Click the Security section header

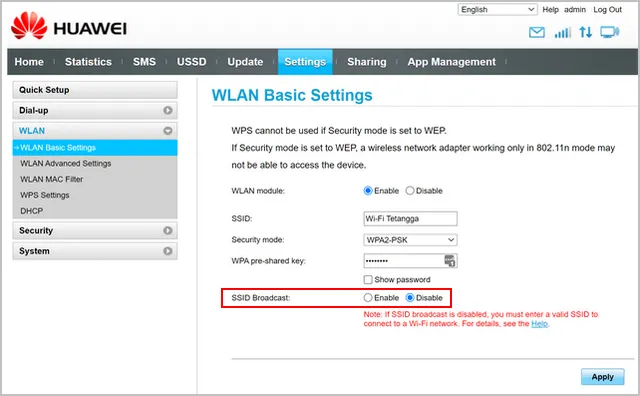[x=95, y=231]
